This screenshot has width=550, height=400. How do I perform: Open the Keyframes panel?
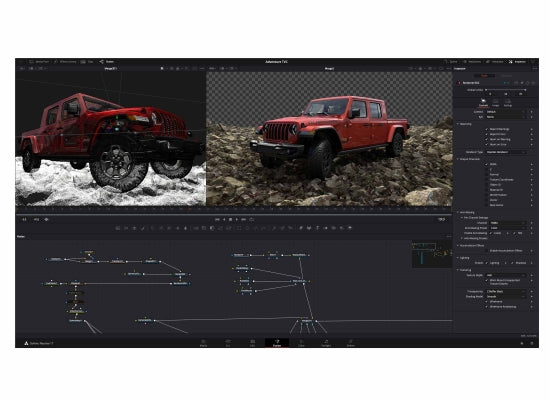pyautogui.click(x=472, y=61)
